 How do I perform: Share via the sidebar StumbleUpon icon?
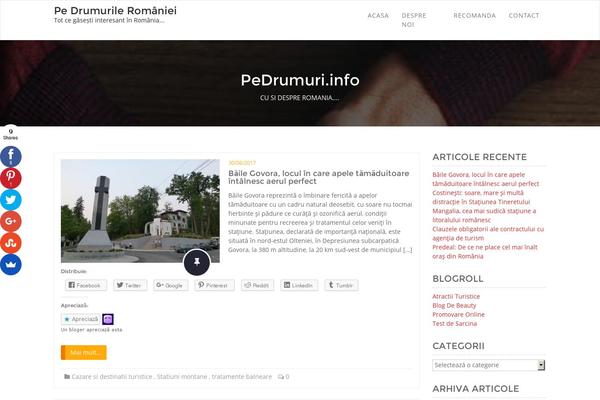11,243
